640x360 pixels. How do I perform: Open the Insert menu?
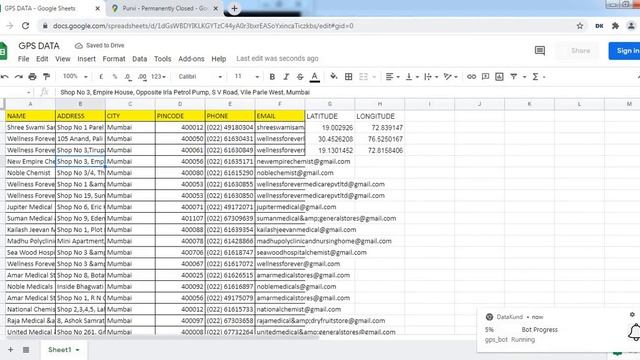pos(87,59)
